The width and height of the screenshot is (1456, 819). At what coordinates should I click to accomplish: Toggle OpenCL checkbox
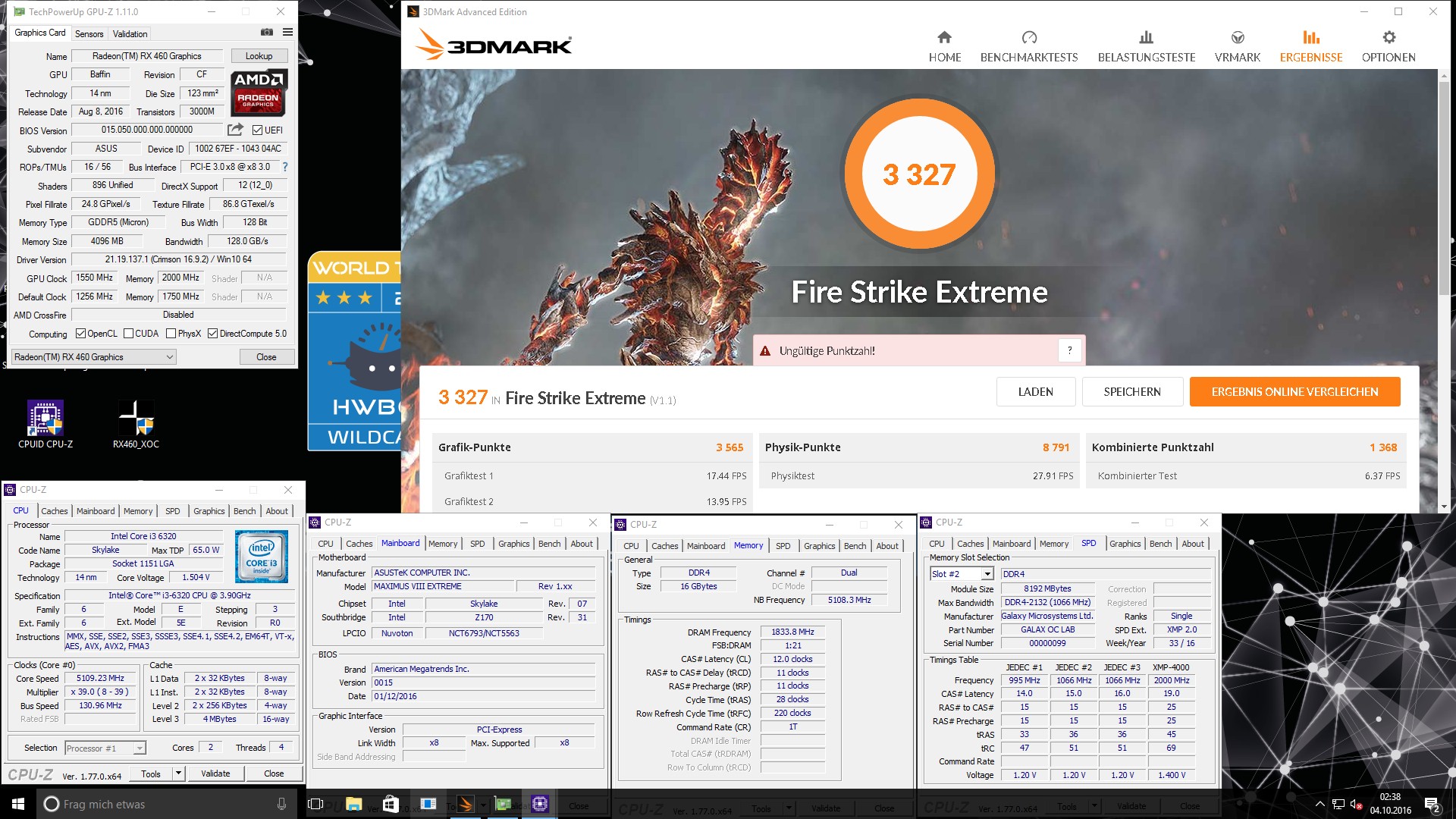[x=80, y=334]
